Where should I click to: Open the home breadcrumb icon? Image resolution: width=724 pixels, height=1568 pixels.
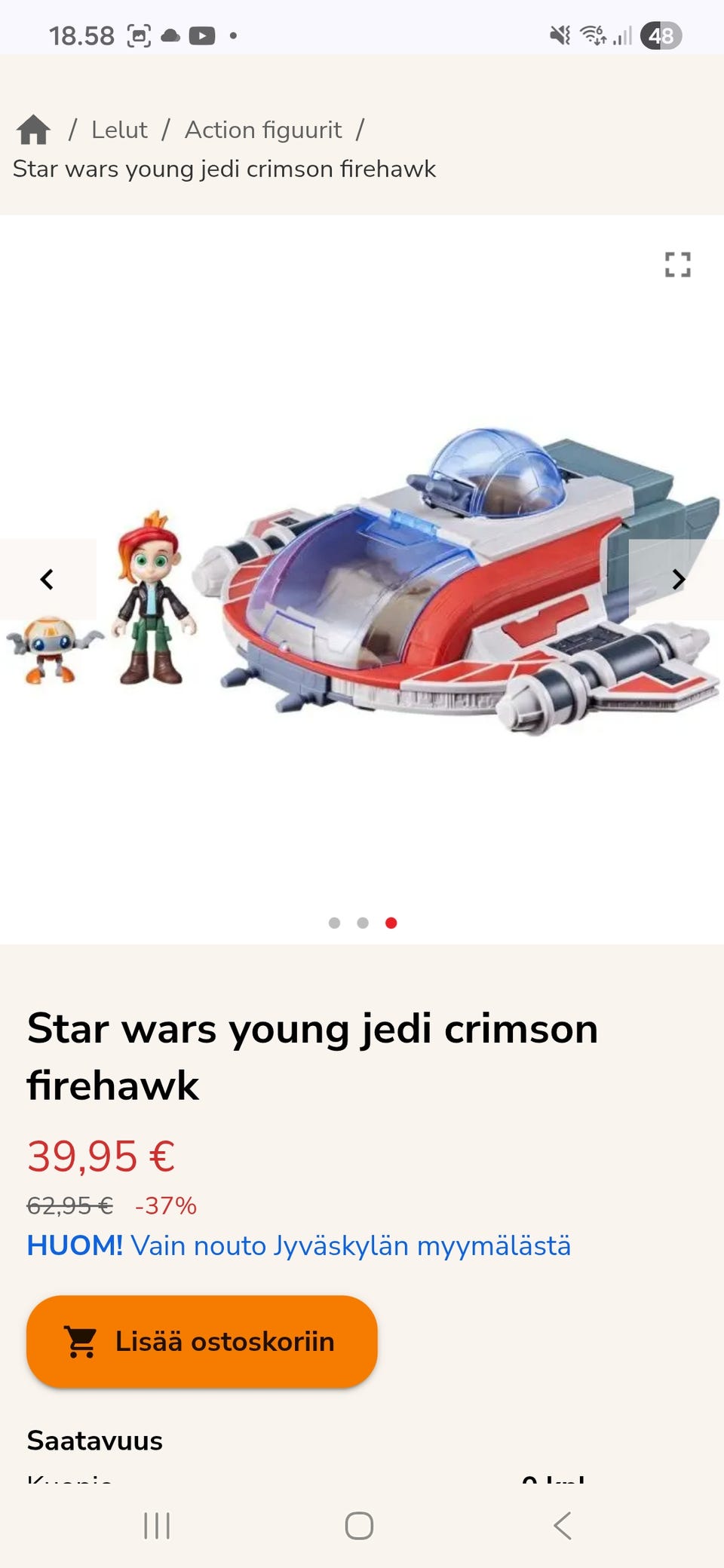(x=34, y=130)
